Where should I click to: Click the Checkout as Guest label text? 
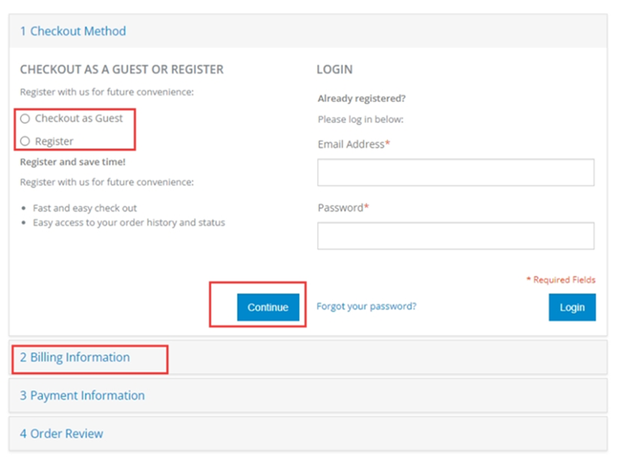(x=79, y=118)
